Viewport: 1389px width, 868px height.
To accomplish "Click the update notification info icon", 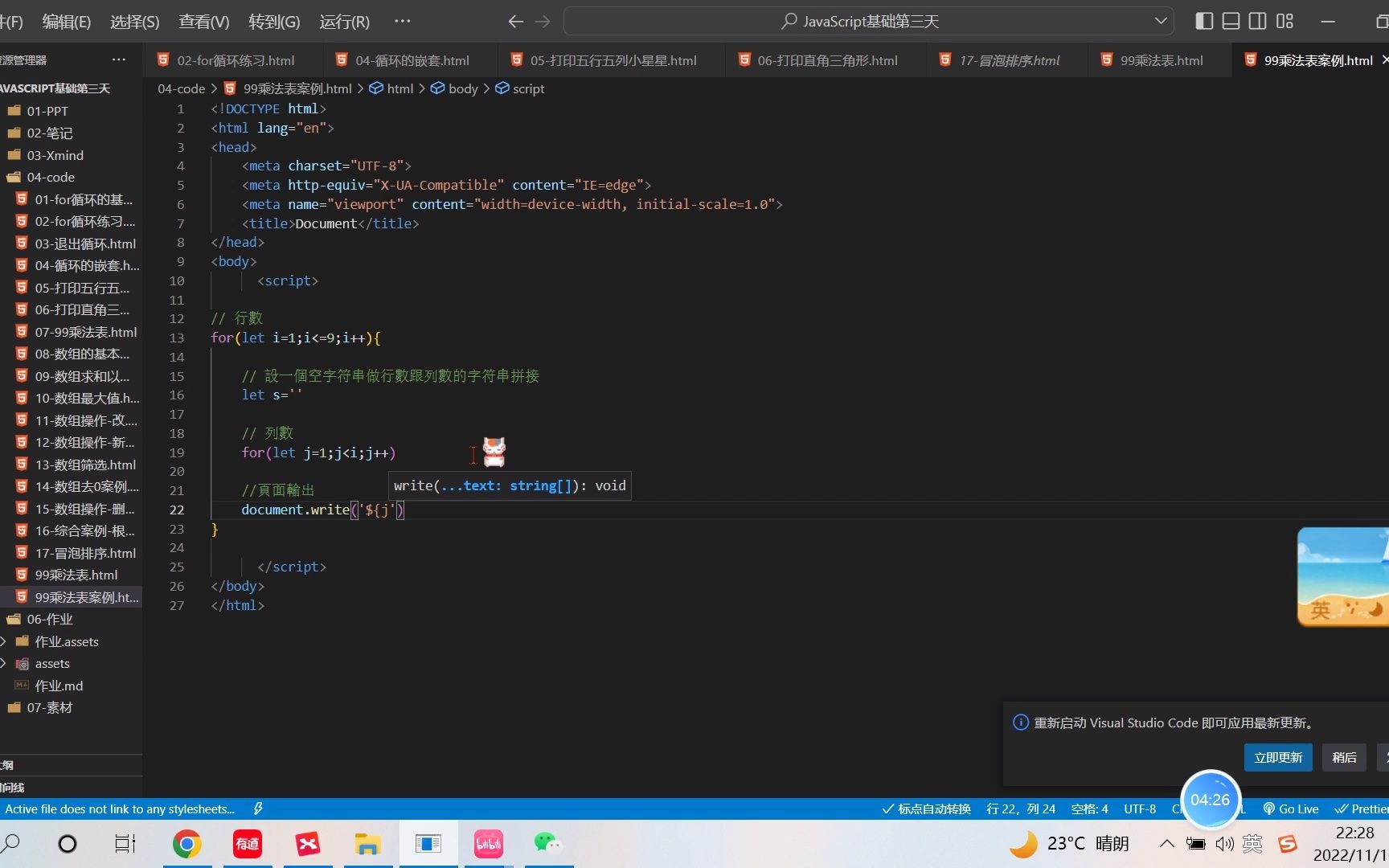I will point(1021,723).
